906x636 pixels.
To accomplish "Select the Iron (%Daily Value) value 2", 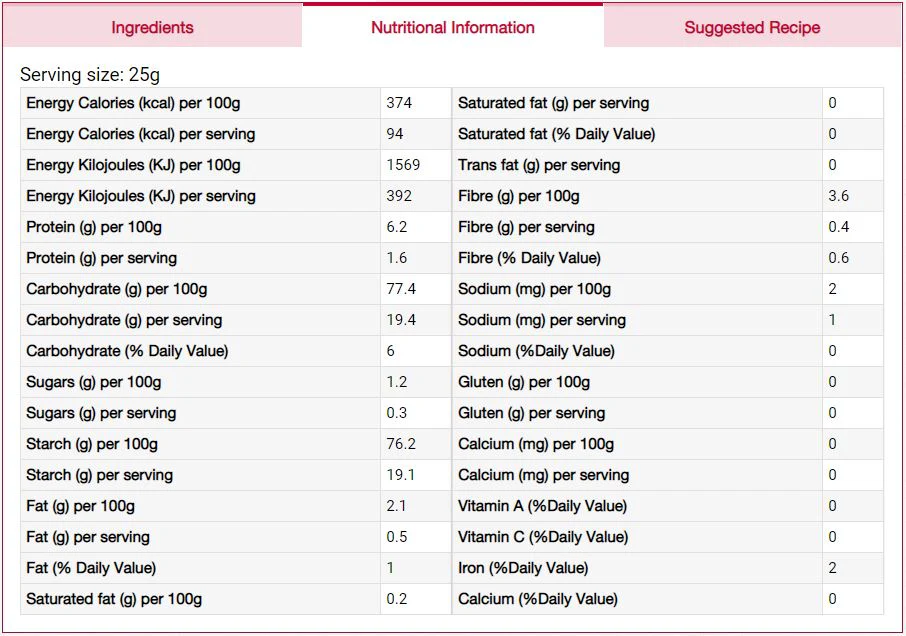I will (x=833, y=568).
